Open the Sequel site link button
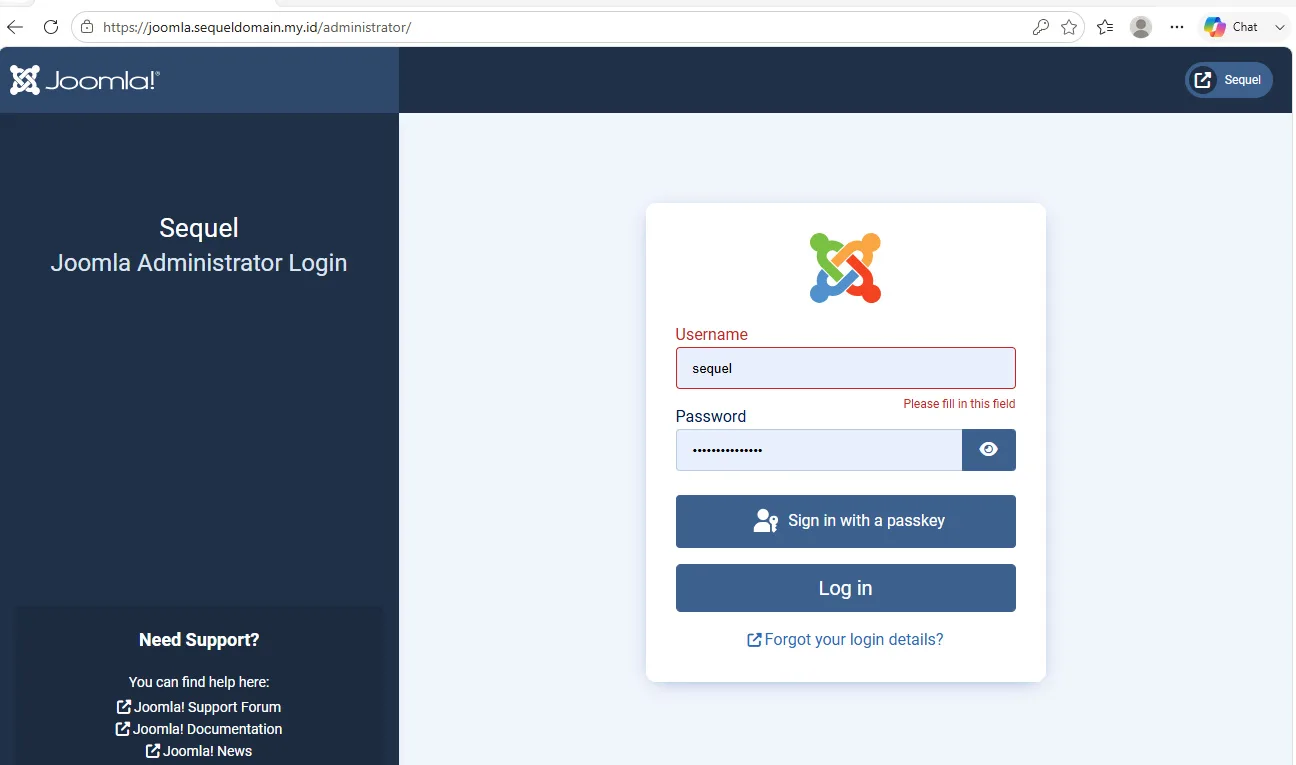The height and width of the screenshot is (765, 1296). click(1229, 80)
